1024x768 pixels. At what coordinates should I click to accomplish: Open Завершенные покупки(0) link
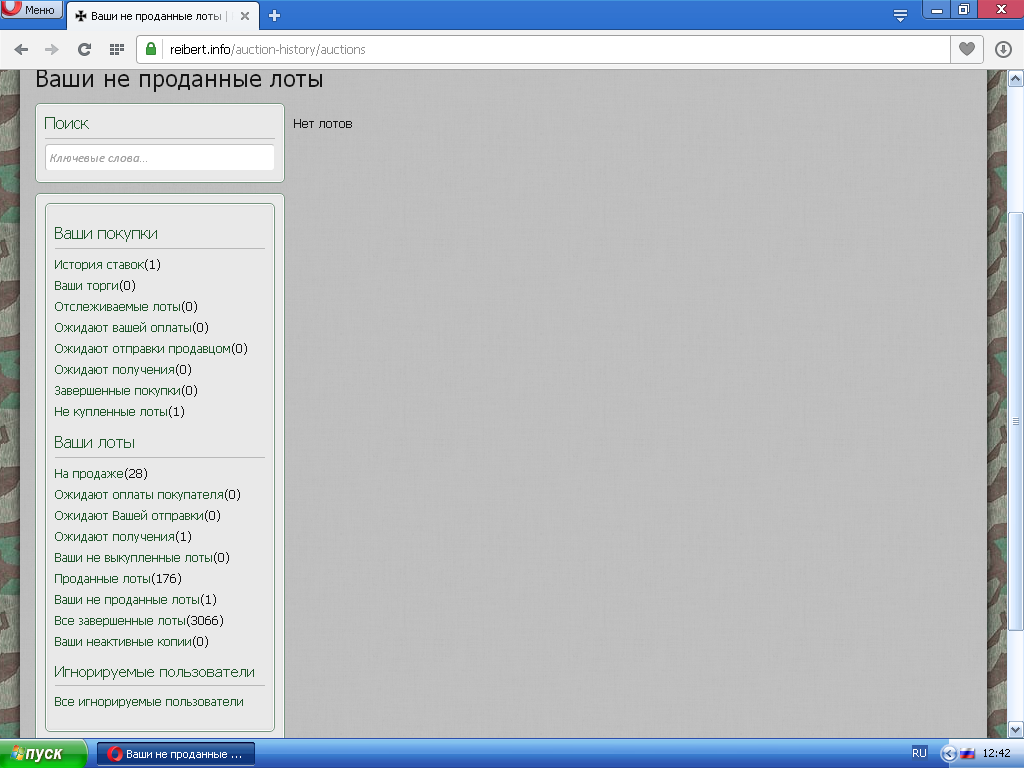coord(126,391)
